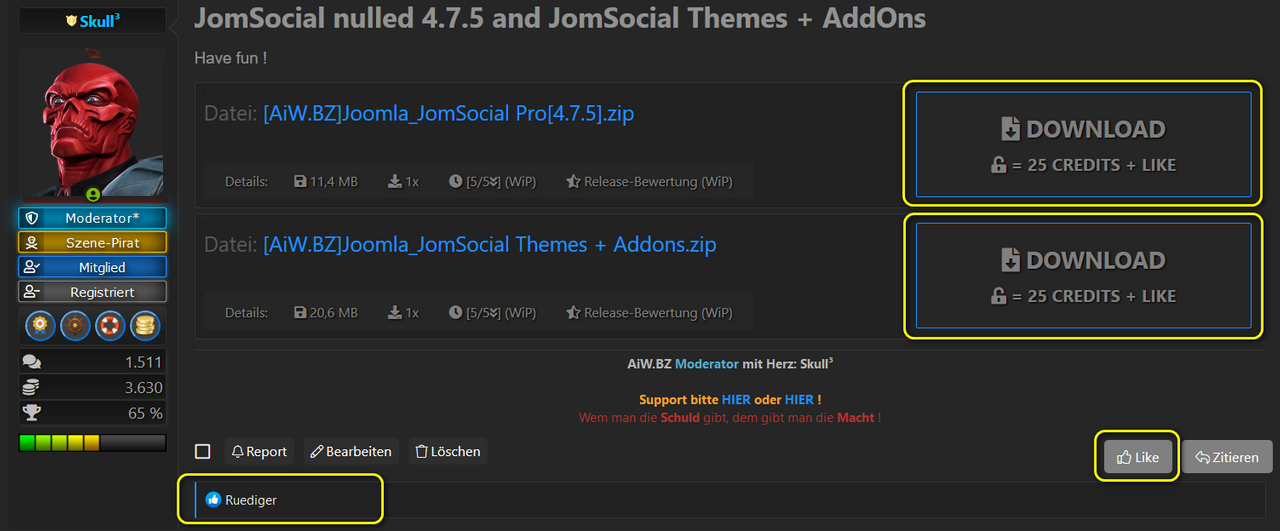Click the credits value 3.630

coord(144,387)
